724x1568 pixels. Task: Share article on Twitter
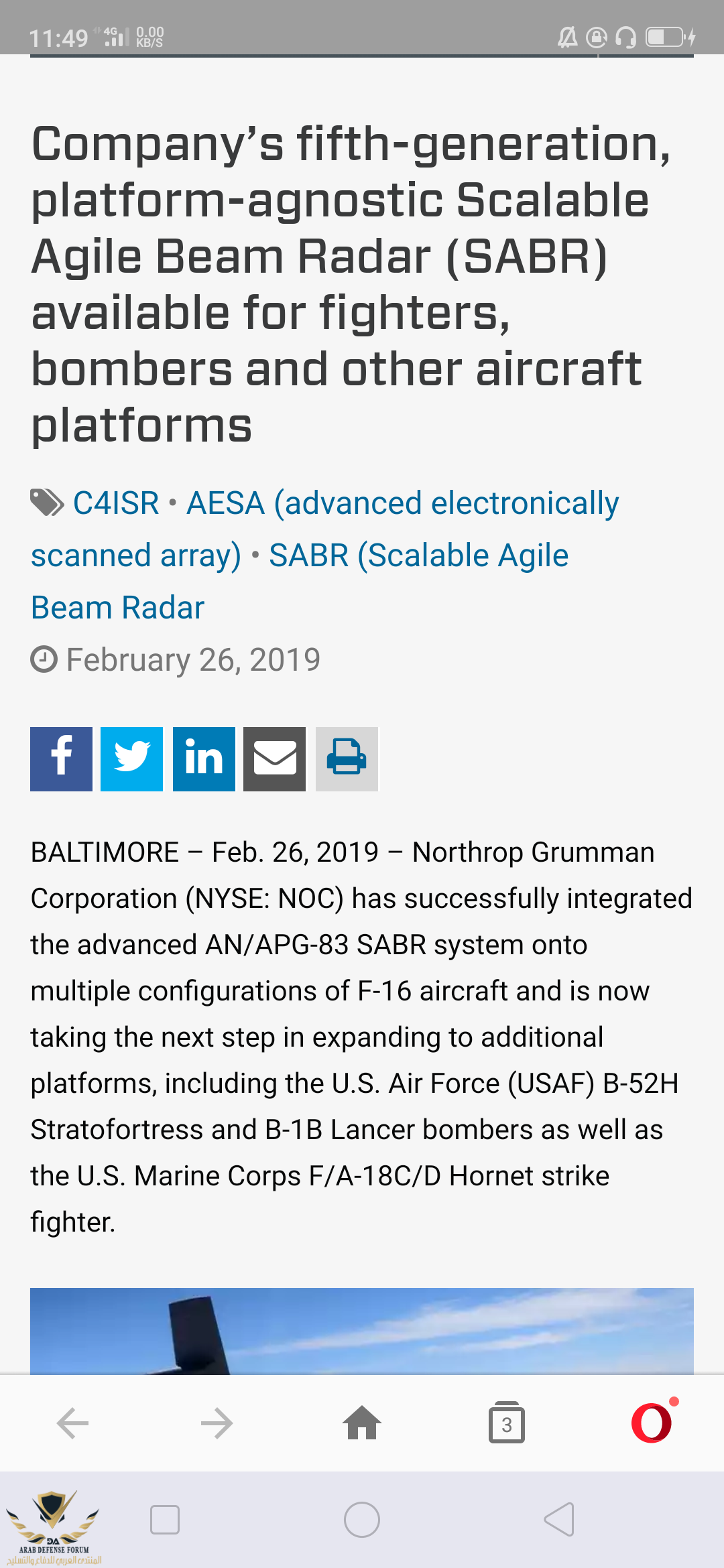(x=131, y=759)
